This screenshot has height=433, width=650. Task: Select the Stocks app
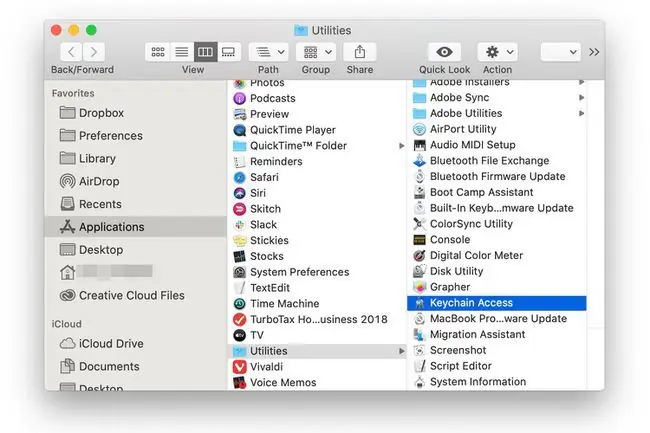(317, 256)
